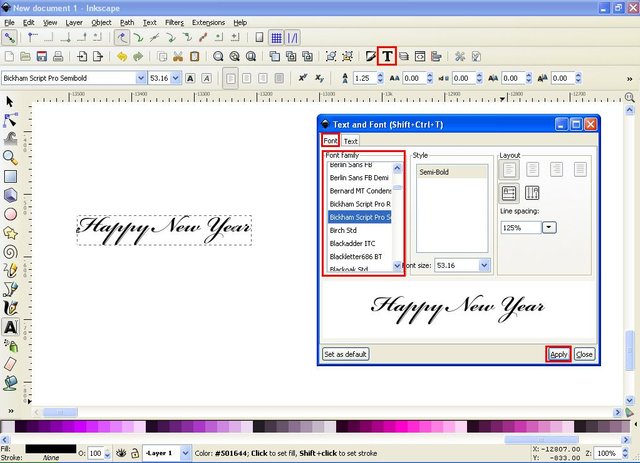Open the toolbar font size dropdown
Screen dimensions: 640x463
[176, 78]
